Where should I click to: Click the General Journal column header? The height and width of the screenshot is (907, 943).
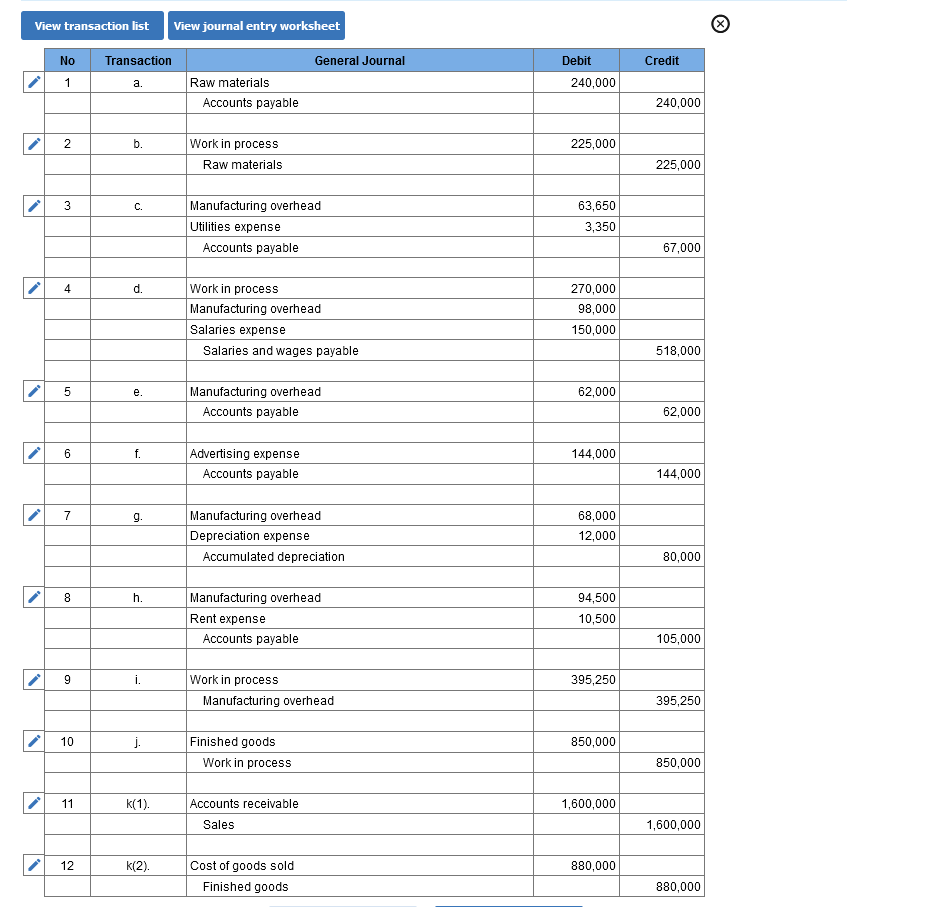[x=360, y=61]
